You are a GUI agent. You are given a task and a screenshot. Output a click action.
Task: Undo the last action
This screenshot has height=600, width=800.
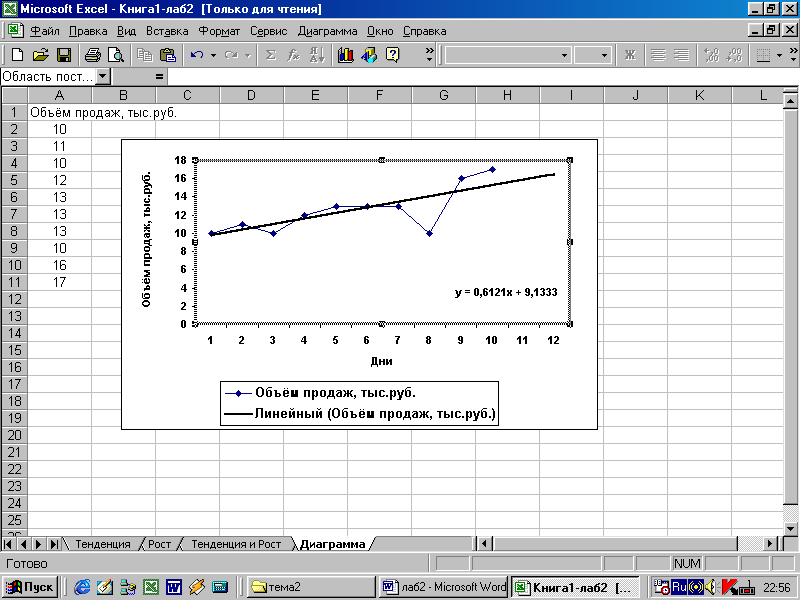[x=196, y=55]
